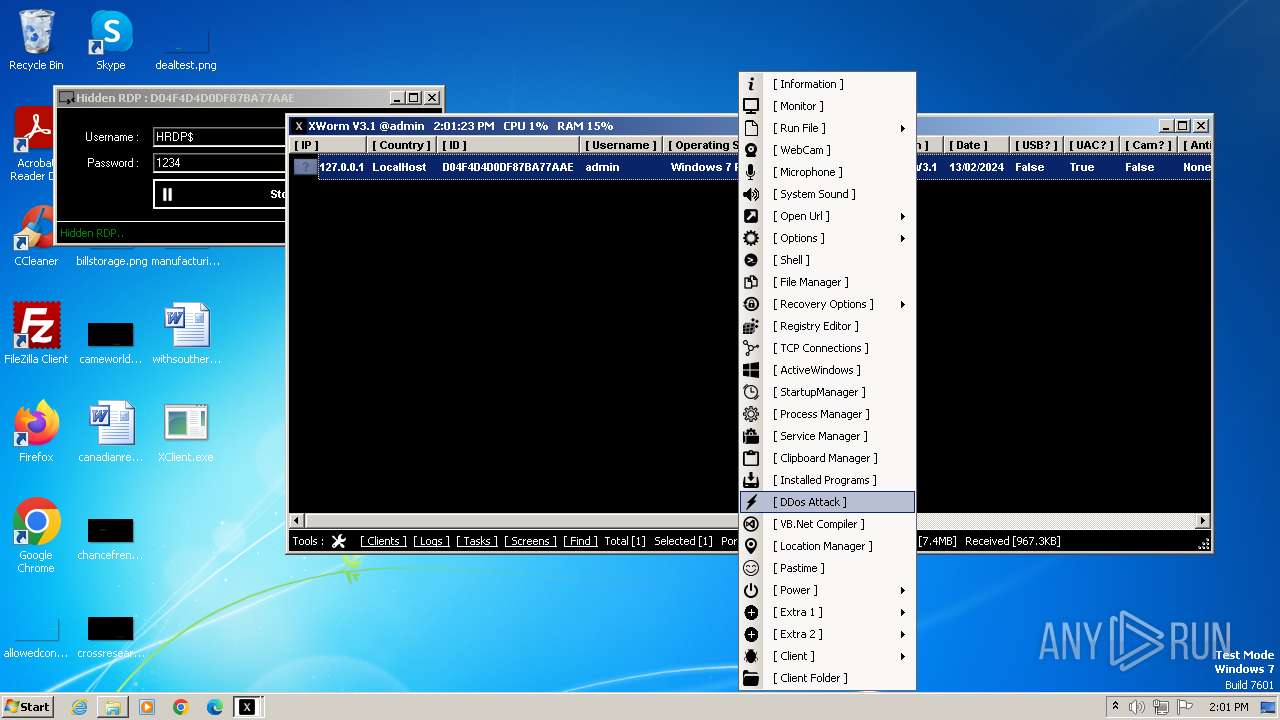Click the ActiveWindows icon
1280x720 pixels.
click(x=751, y=370)
